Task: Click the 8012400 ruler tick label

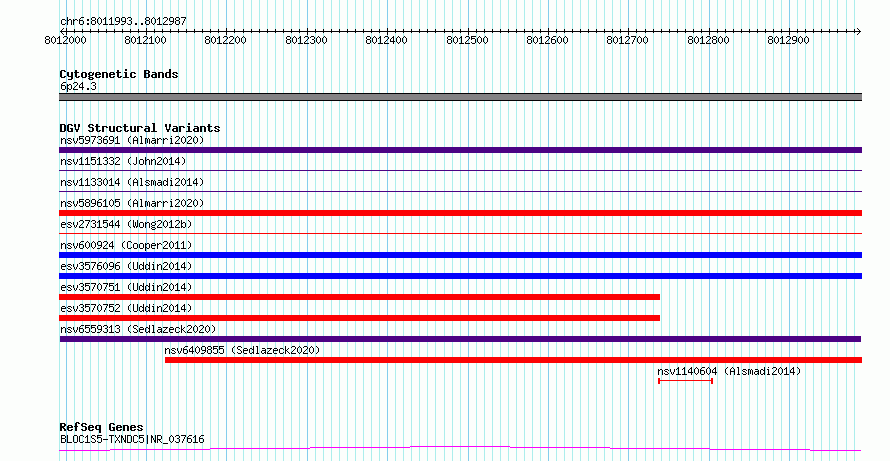Action: click(387, 41)
